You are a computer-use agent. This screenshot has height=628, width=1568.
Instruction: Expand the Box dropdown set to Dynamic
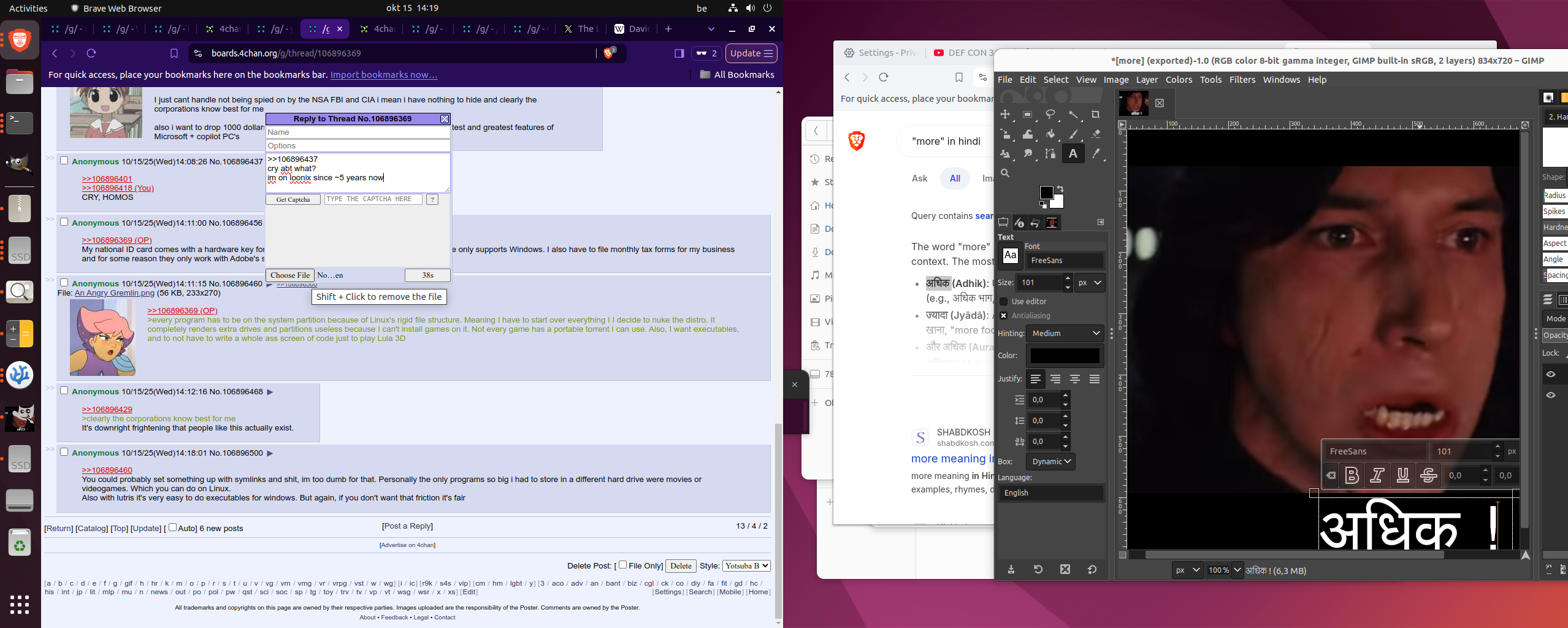[x=1050, y=461]
